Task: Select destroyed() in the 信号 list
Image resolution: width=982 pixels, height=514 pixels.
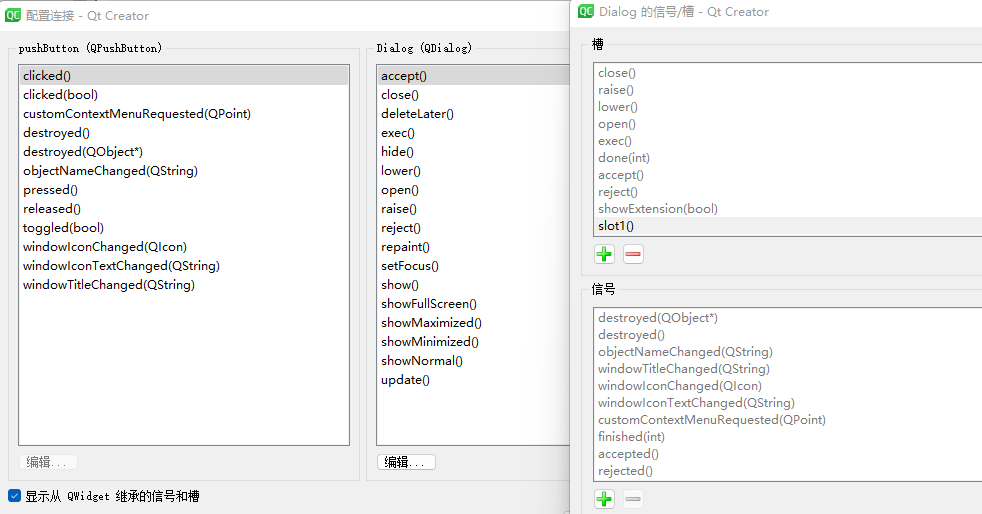Action: pos(788,334)
